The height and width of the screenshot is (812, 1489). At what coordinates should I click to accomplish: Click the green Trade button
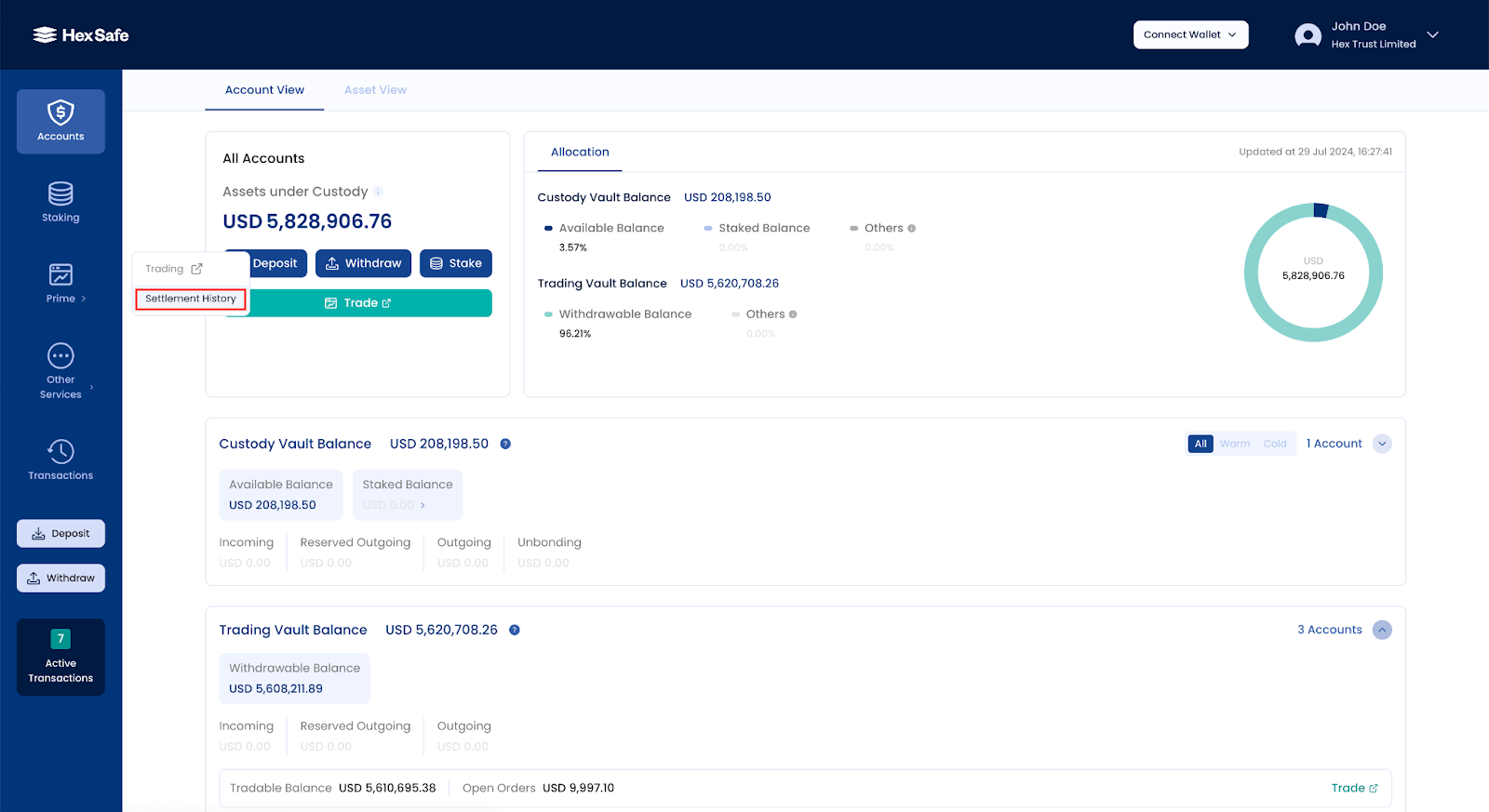point(358,303)
